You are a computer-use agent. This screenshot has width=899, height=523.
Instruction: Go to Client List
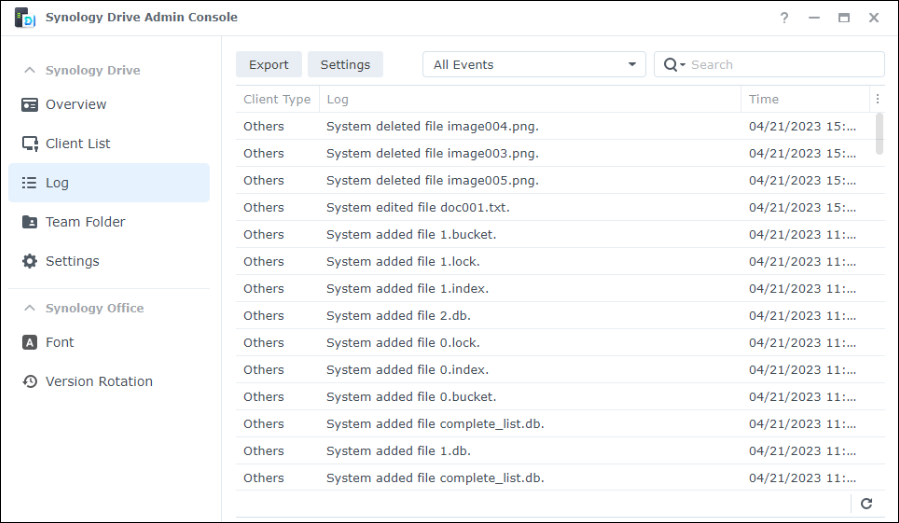pos(109,144)
